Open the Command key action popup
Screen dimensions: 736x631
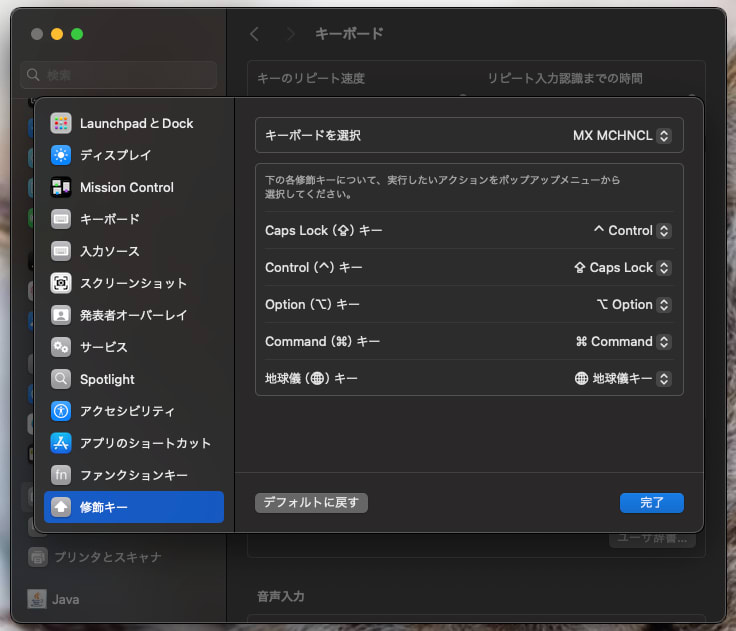[x=623, y=342]
